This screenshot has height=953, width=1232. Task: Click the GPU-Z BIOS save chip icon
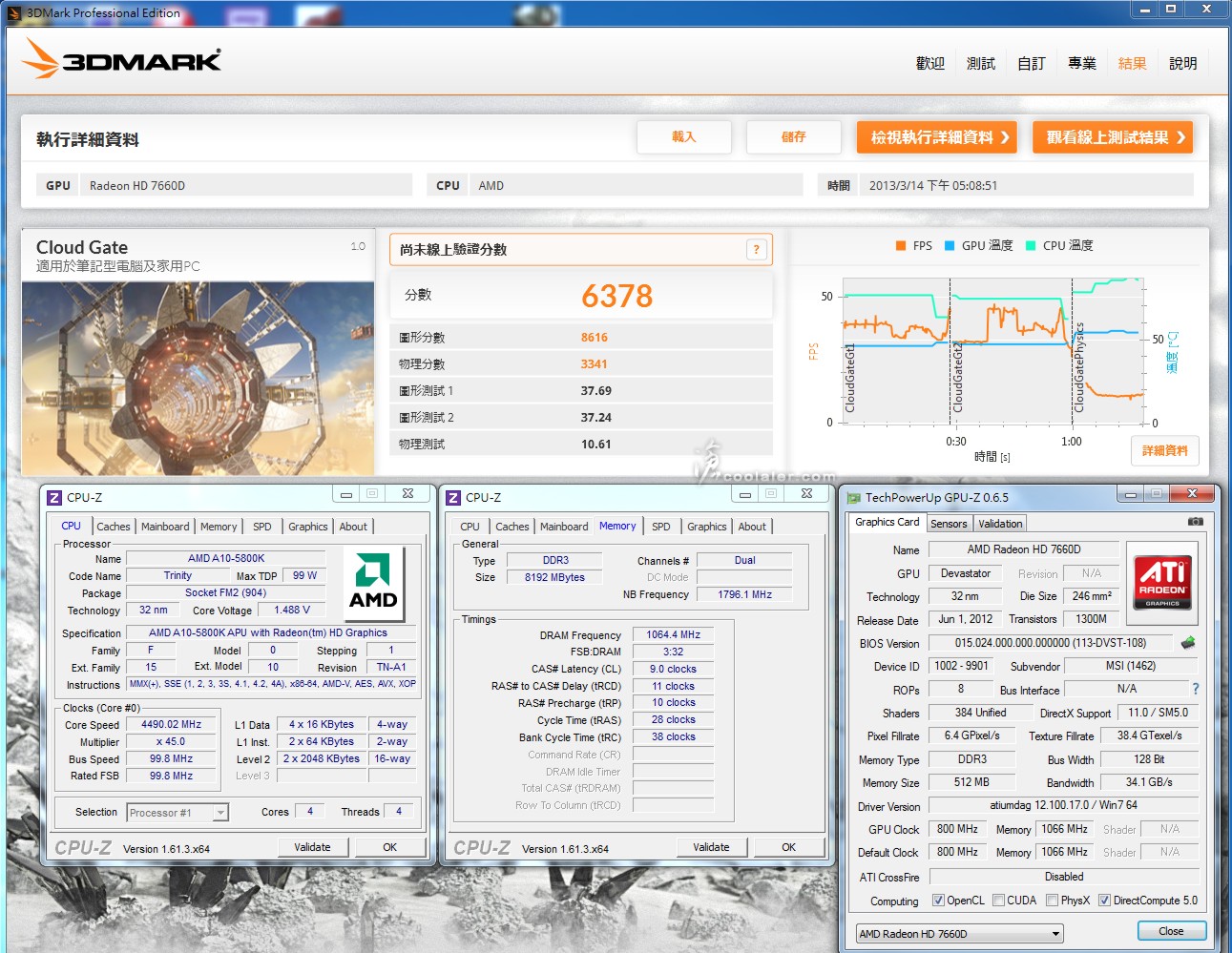[1188, 643]
